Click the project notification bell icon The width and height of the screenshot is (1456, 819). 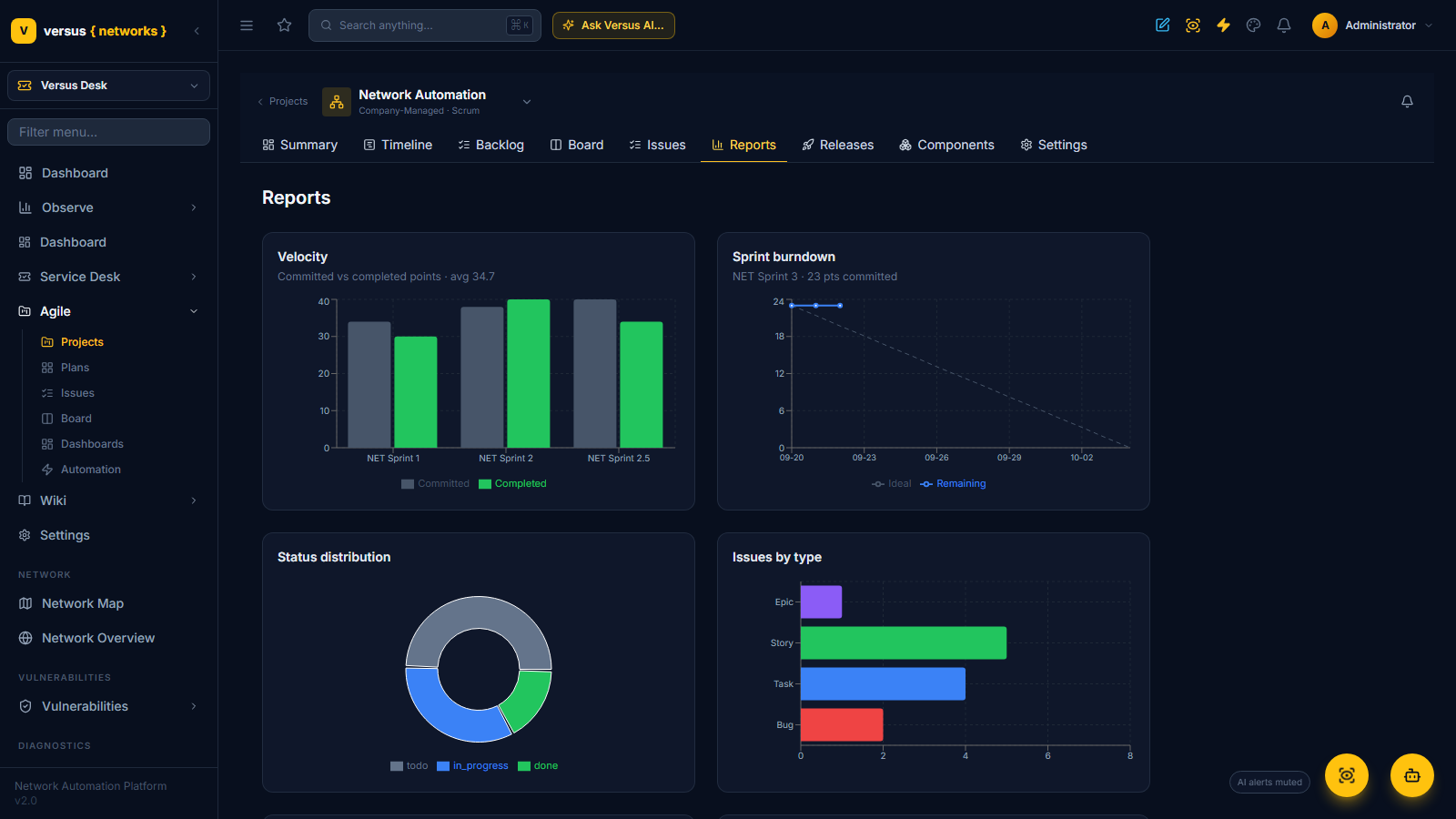click(1407, 101)
